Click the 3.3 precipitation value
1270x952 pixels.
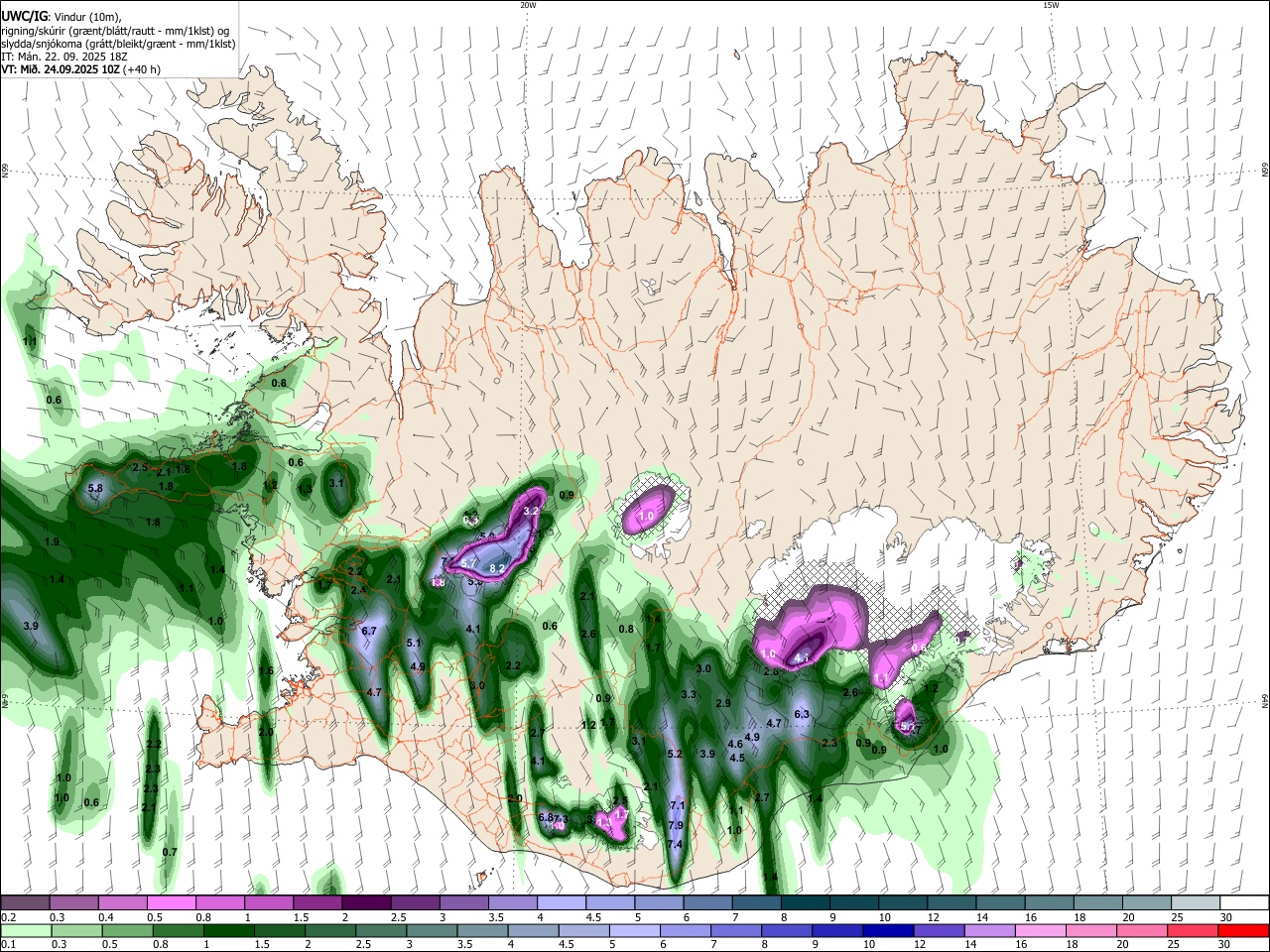[x=689, y=694]
